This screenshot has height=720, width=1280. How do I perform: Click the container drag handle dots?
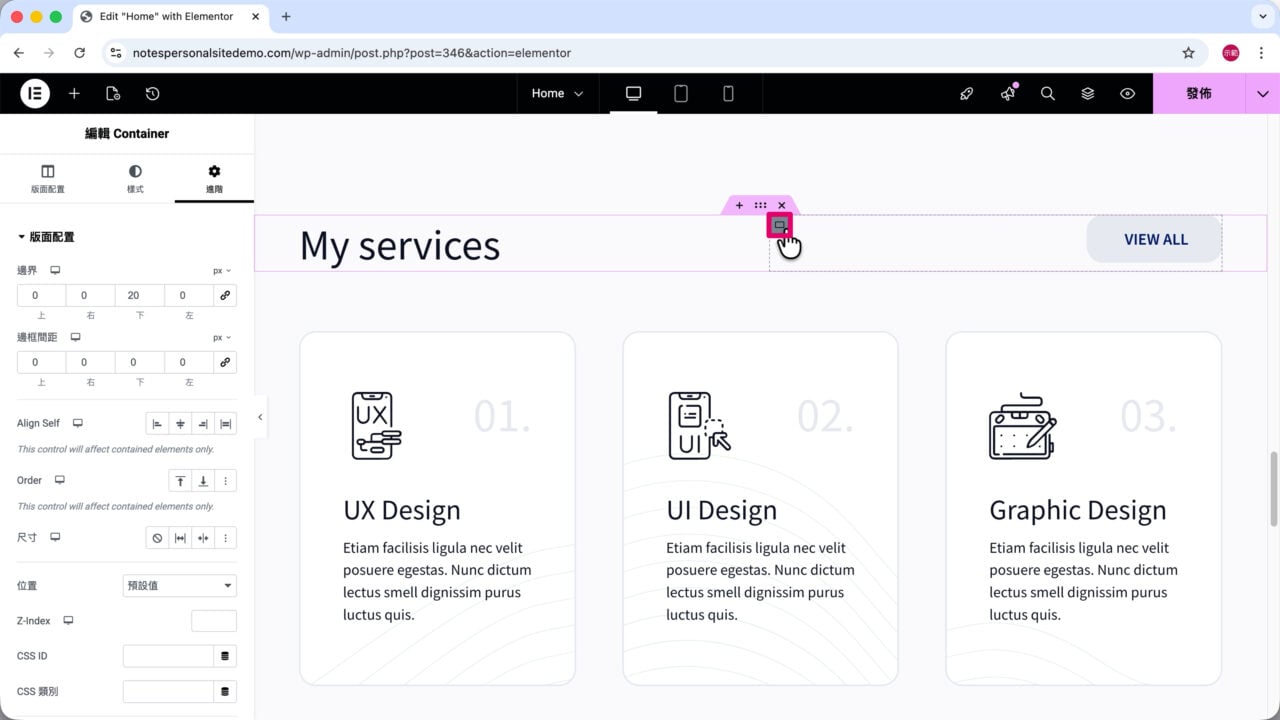click(x=760, y=205)
